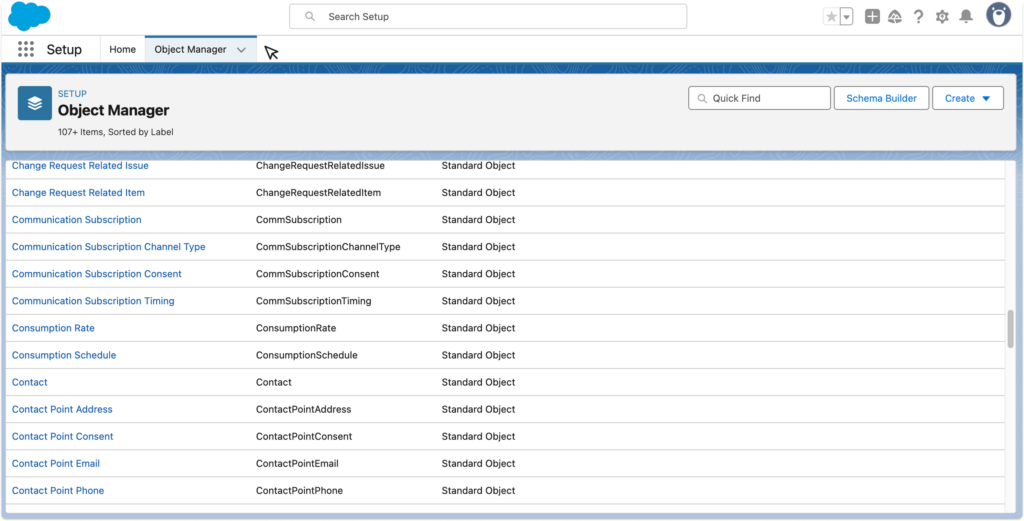Open the Setup gear menu

942,17
